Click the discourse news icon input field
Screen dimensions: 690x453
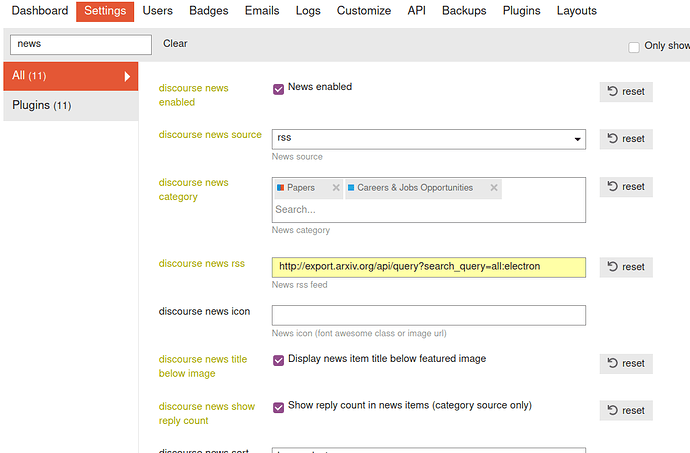429,315
